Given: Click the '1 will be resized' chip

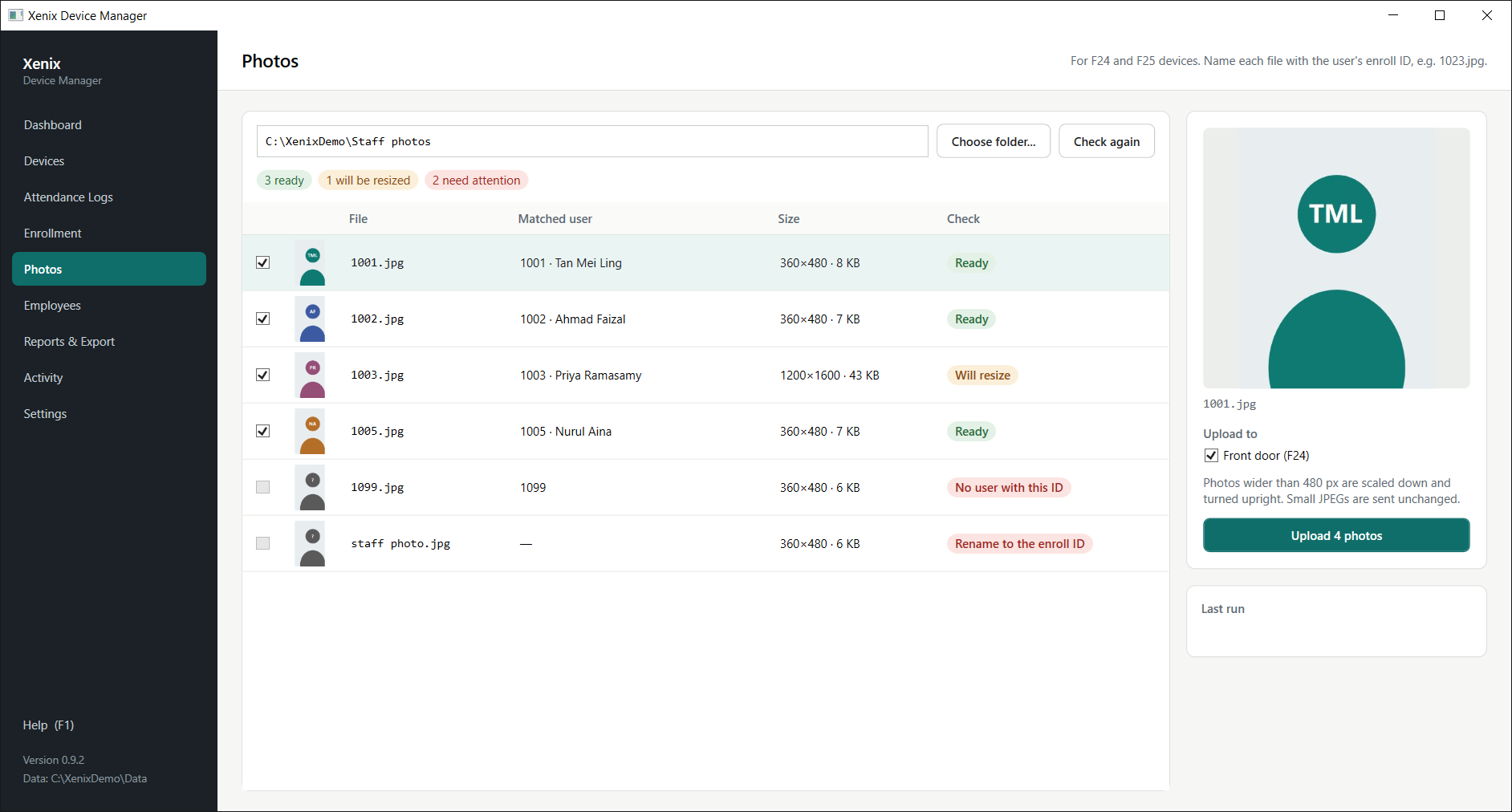Looking at the screenshot, I should point(368,181).
